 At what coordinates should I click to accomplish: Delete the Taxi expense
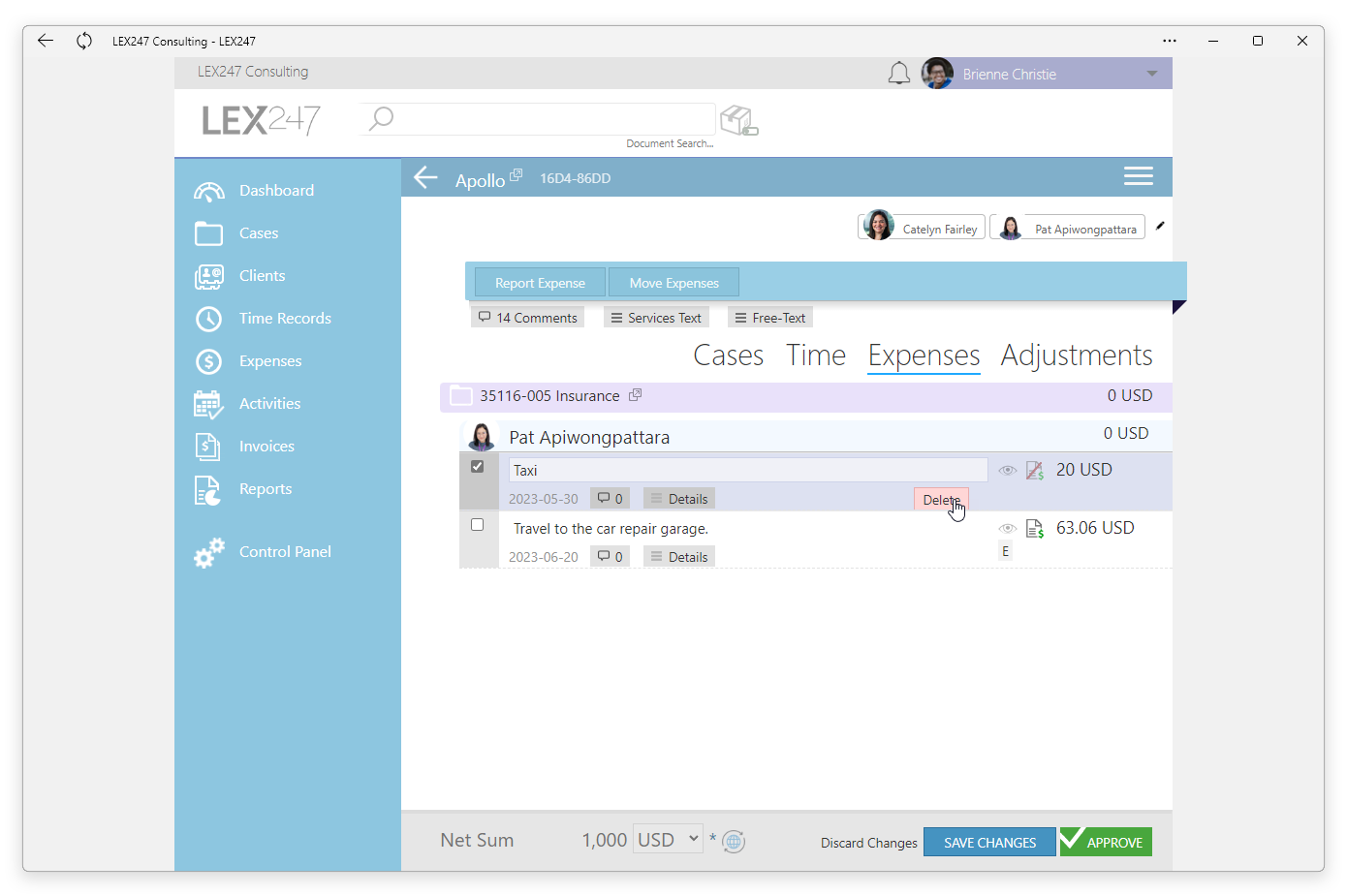941,500
